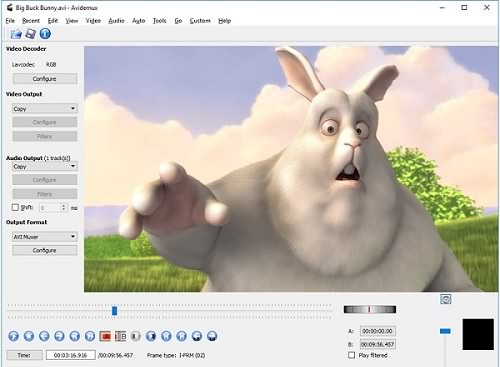The image size is (500, 367).
Task: Toggle Play filtered checkbox
Action: coord(351,355)
